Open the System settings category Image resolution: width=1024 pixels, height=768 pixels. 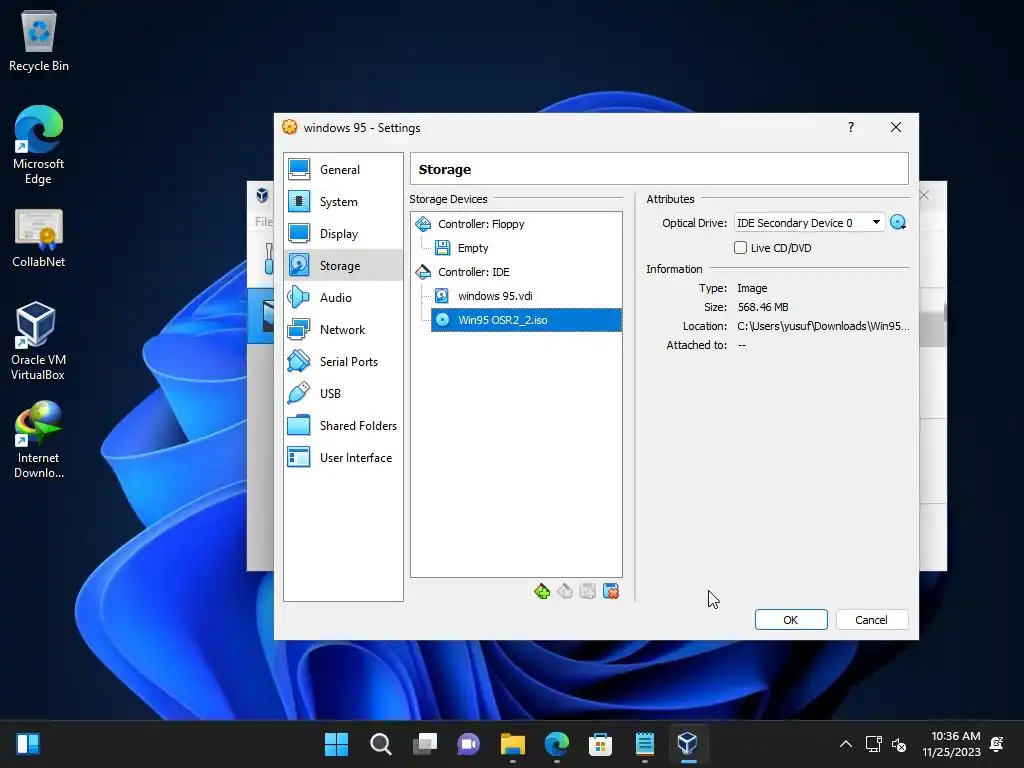[x=343, y=202]
